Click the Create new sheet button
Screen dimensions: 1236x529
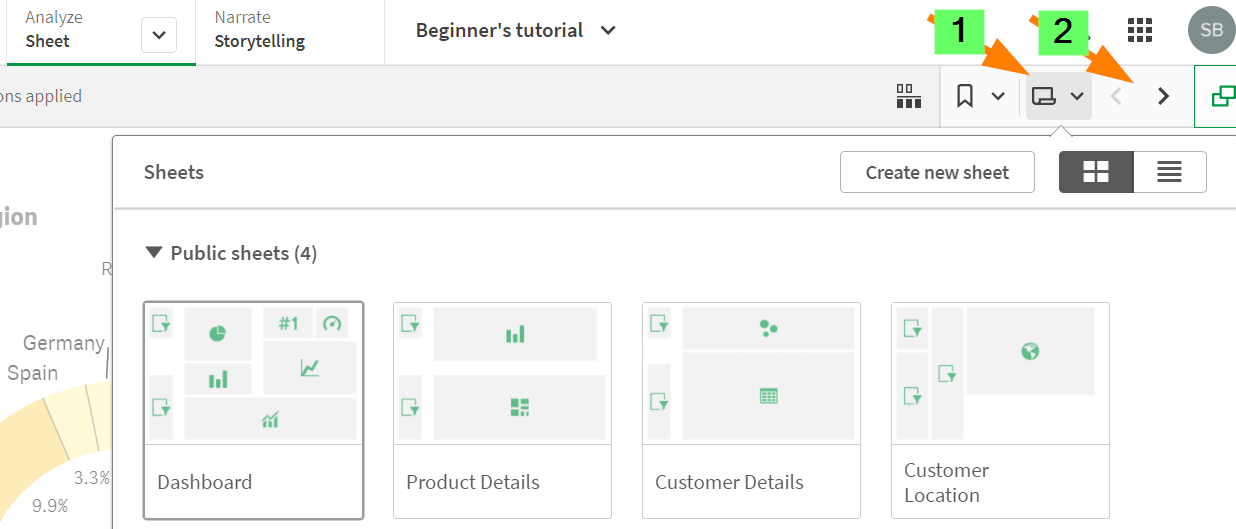point(937,172)
